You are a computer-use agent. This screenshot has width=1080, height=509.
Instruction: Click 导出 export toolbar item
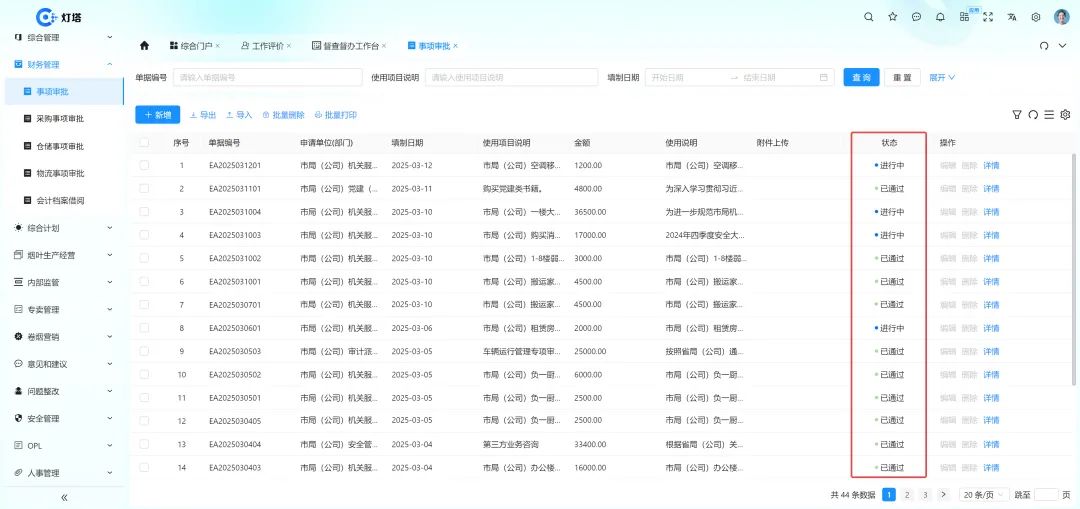point(202,115)
